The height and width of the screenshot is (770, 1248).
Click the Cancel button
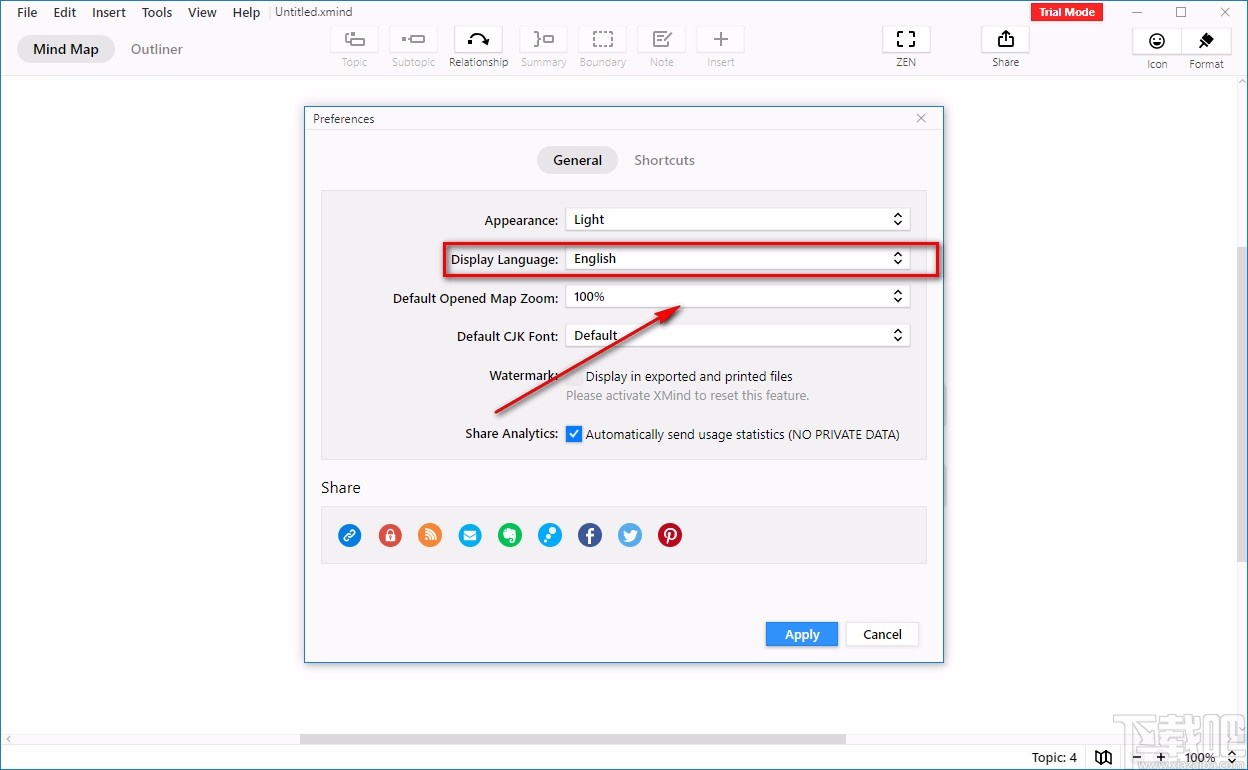click(x=882, y=634)
